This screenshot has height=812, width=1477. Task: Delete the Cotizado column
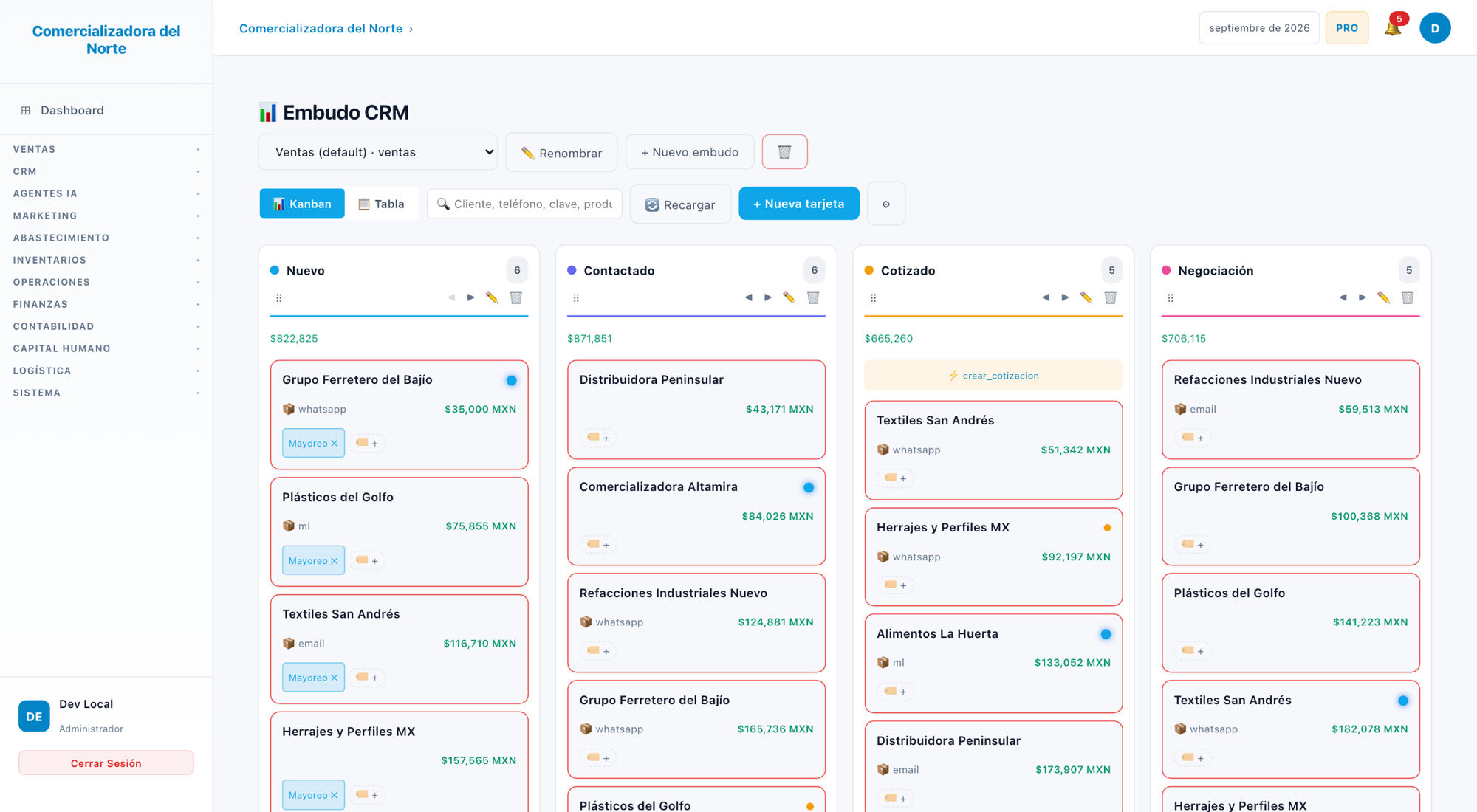pos(1110,297)
